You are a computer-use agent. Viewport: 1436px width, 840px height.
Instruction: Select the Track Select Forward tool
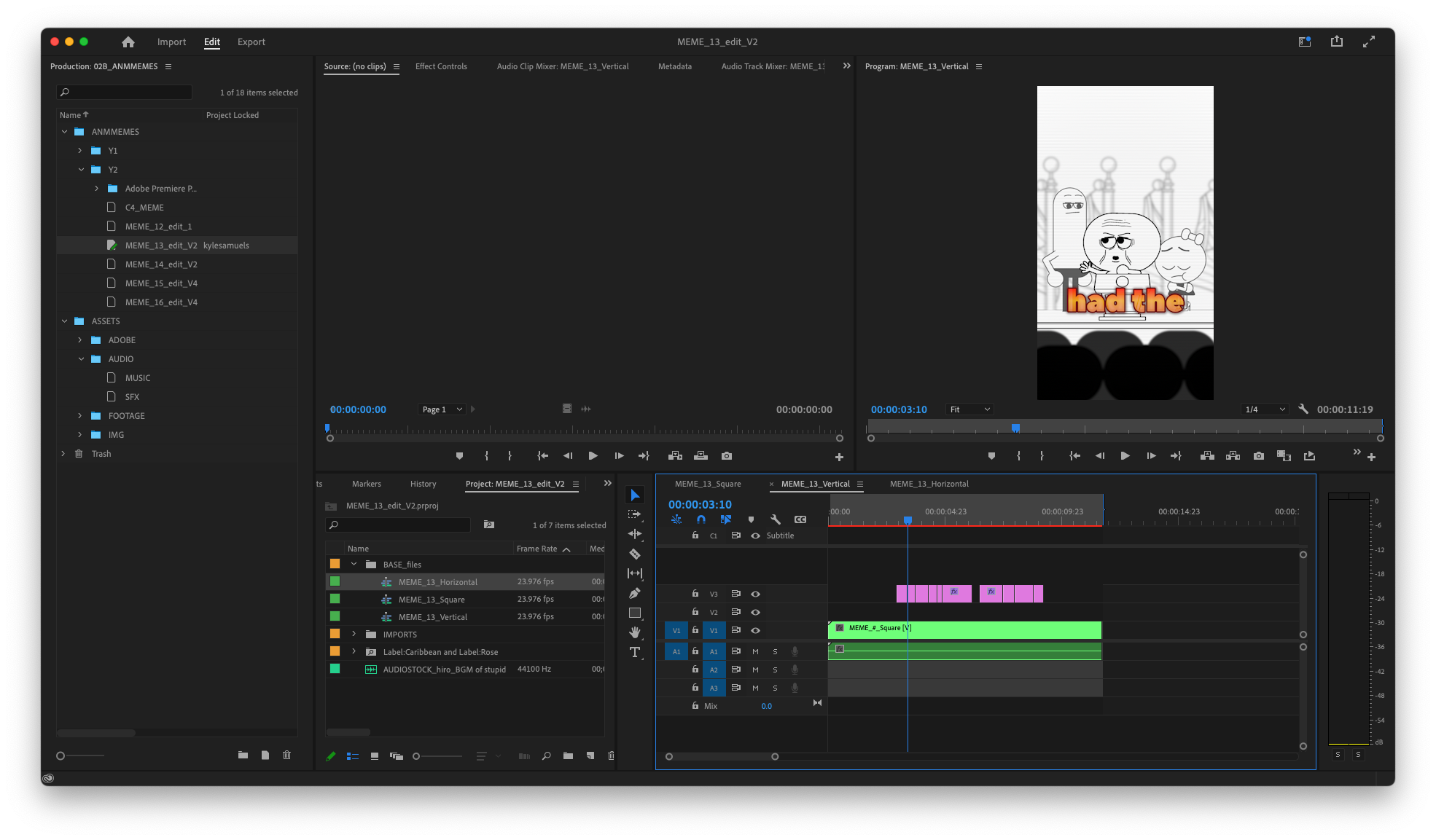635,514
